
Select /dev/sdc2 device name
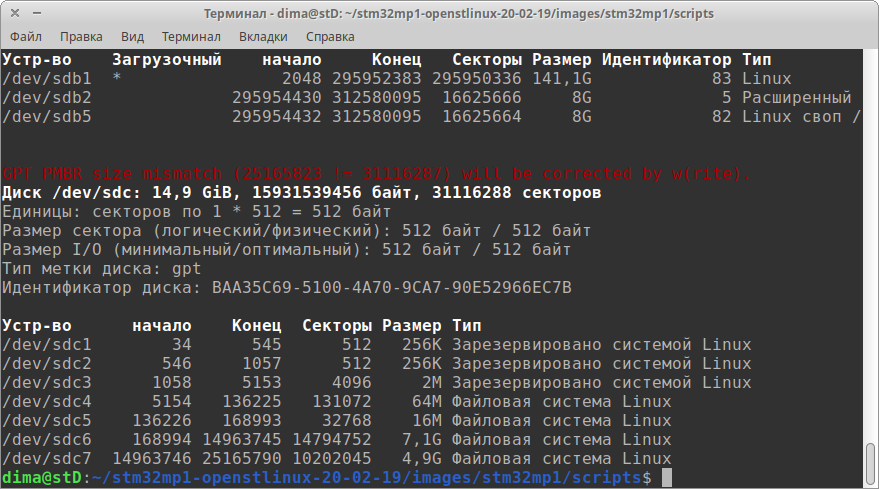tap(47, 363)
